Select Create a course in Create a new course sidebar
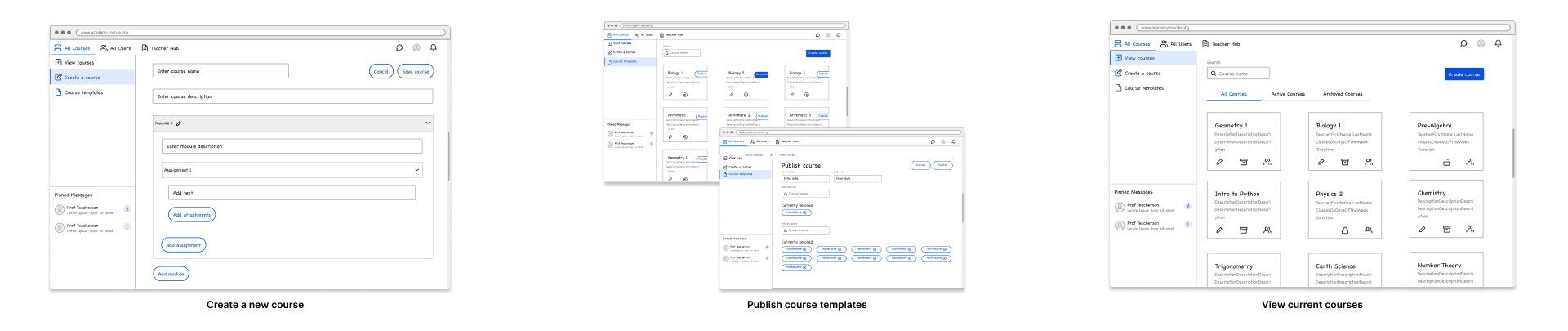 pyautogui.click(x=92, y=78)
